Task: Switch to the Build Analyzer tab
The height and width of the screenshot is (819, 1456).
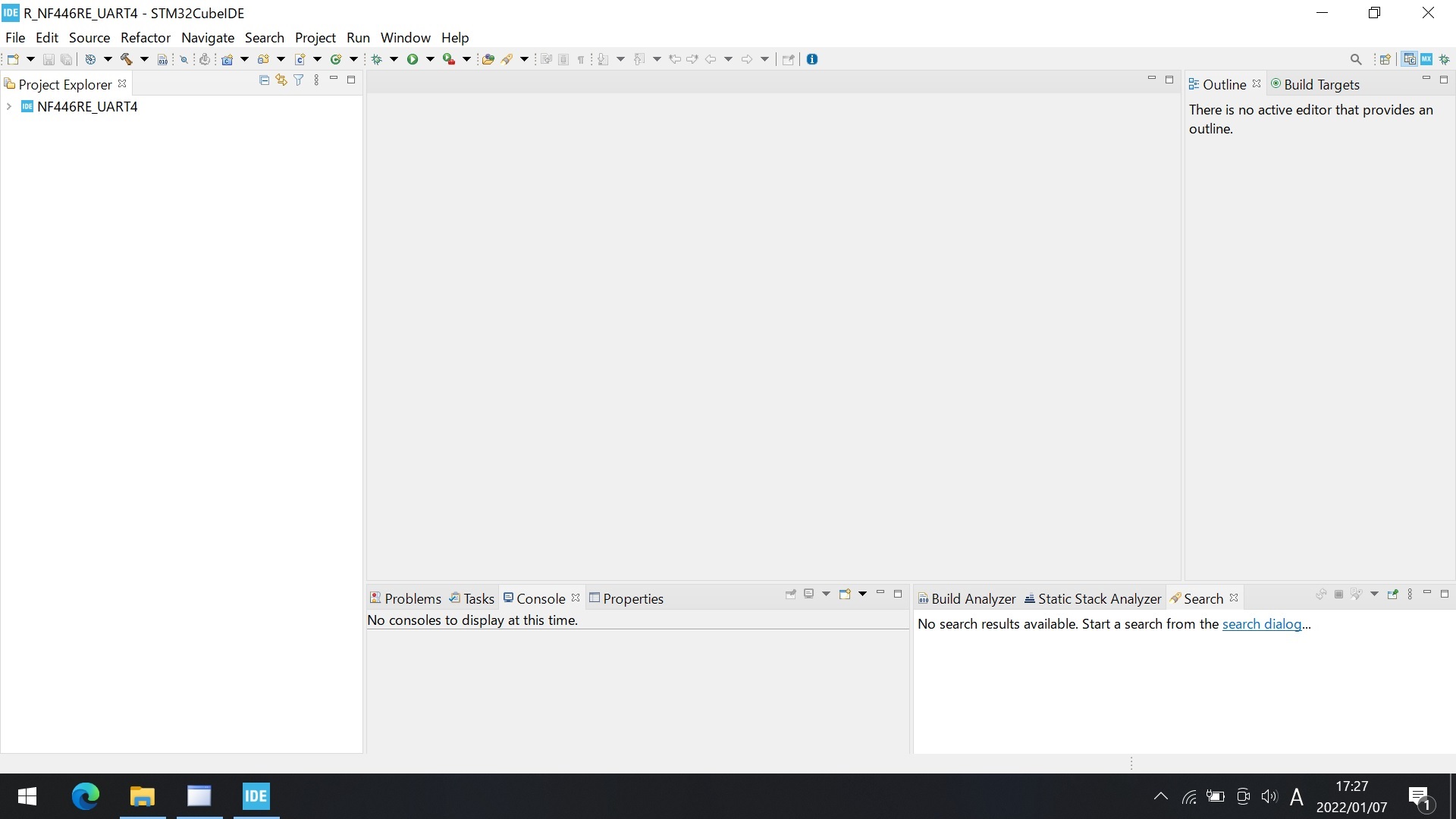Action: (967, 598)
